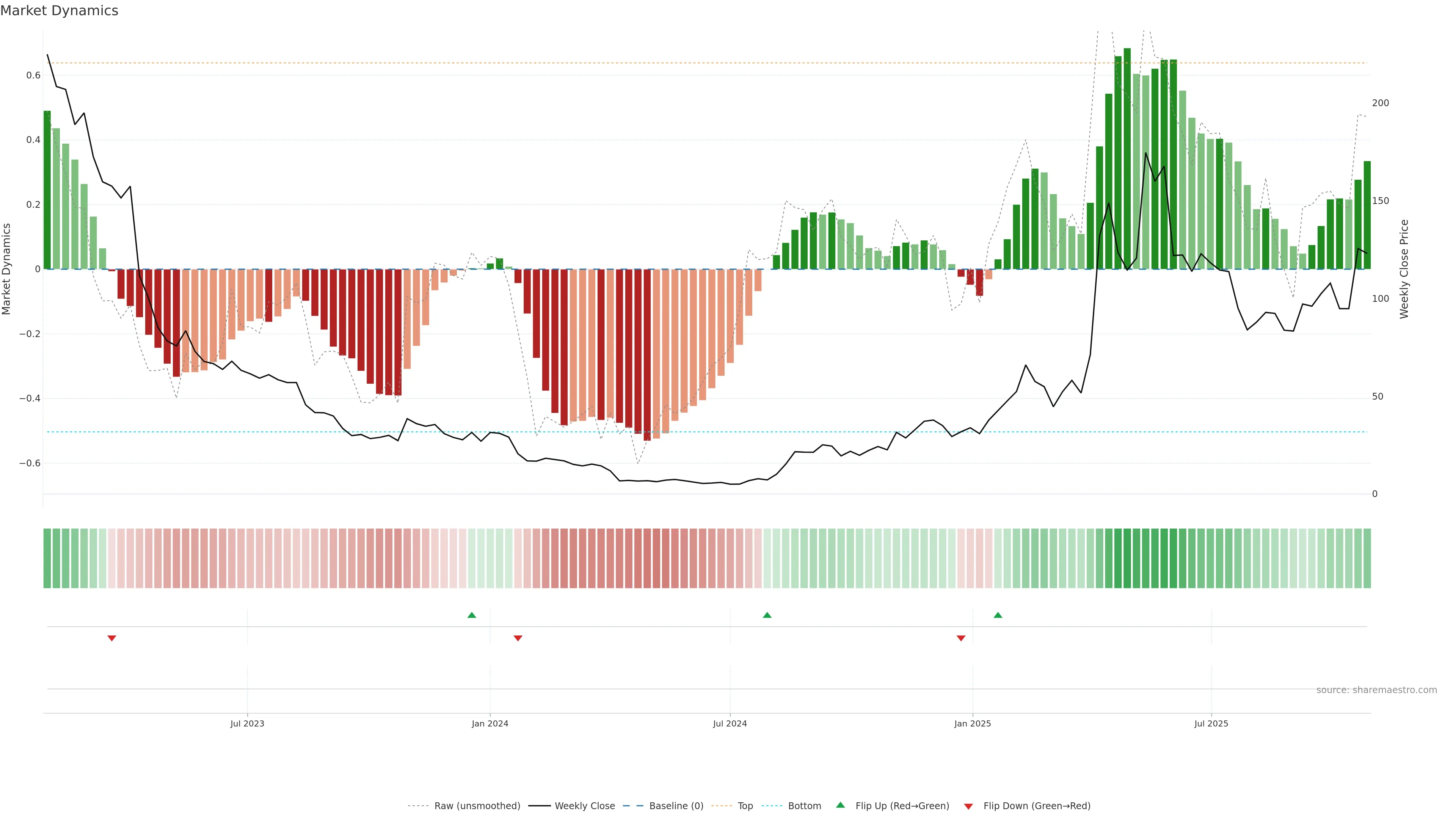1456x819 pixels.
Task: Click the green flip-up triangle after Jan 2025
Action: (x=998, y=615)
